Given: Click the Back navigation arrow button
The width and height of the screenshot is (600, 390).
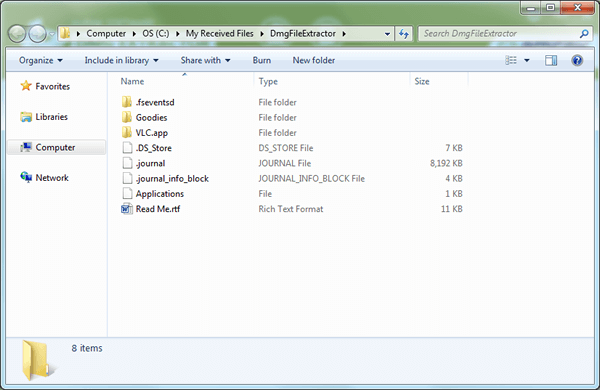Looking at the screenshot, I should click(x=17, y=34).
